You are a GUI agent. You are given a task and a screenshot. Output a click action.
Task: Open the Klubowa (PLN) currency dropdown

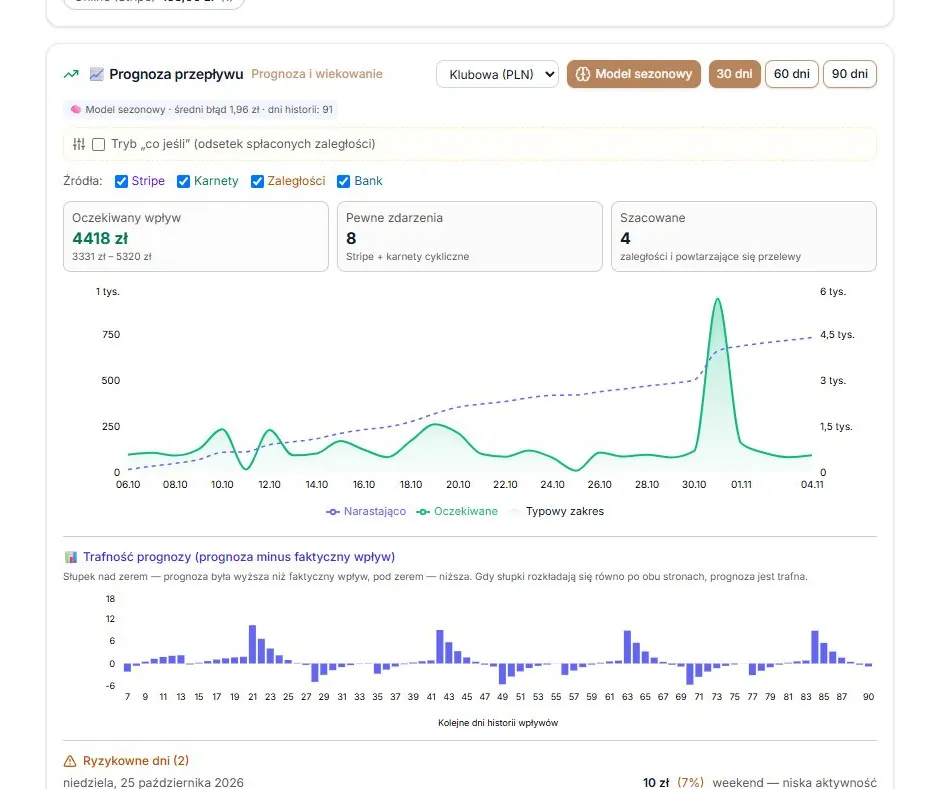tap(498, 74)
